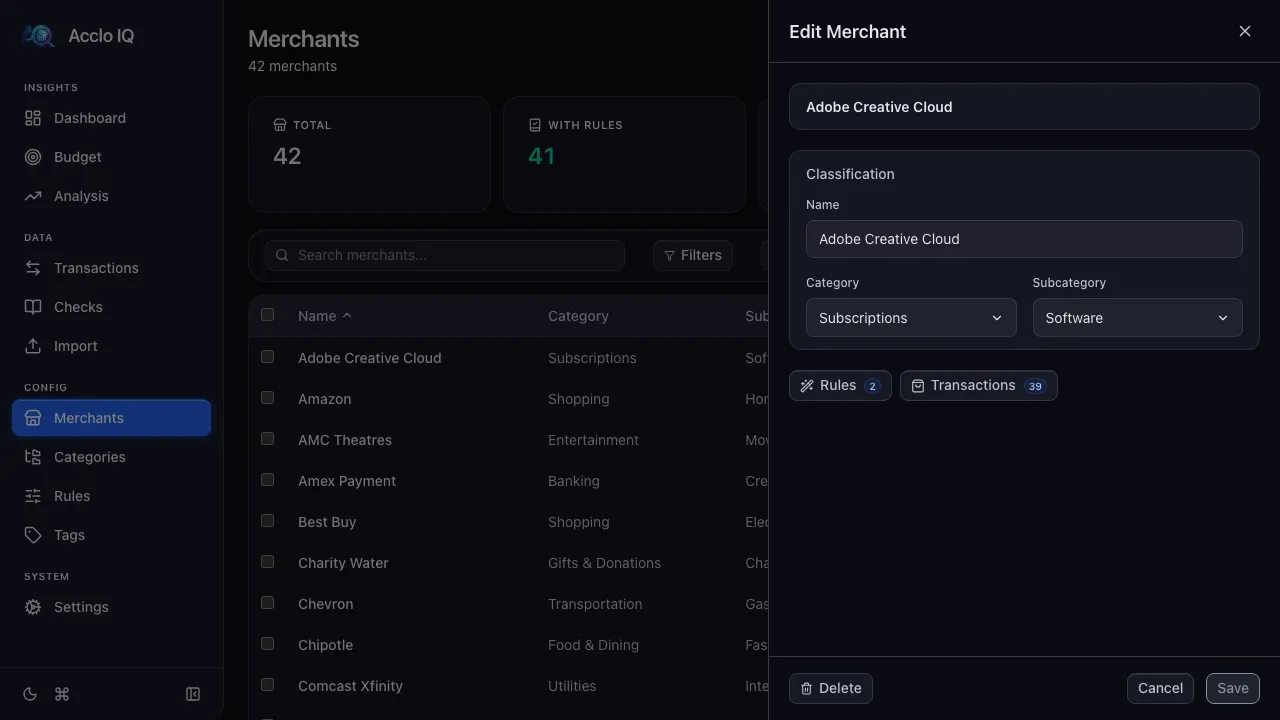Open the Chipotle merchant row
Image resolution: width=1280 pixels, height=720 pixels.
pos(508,645)
